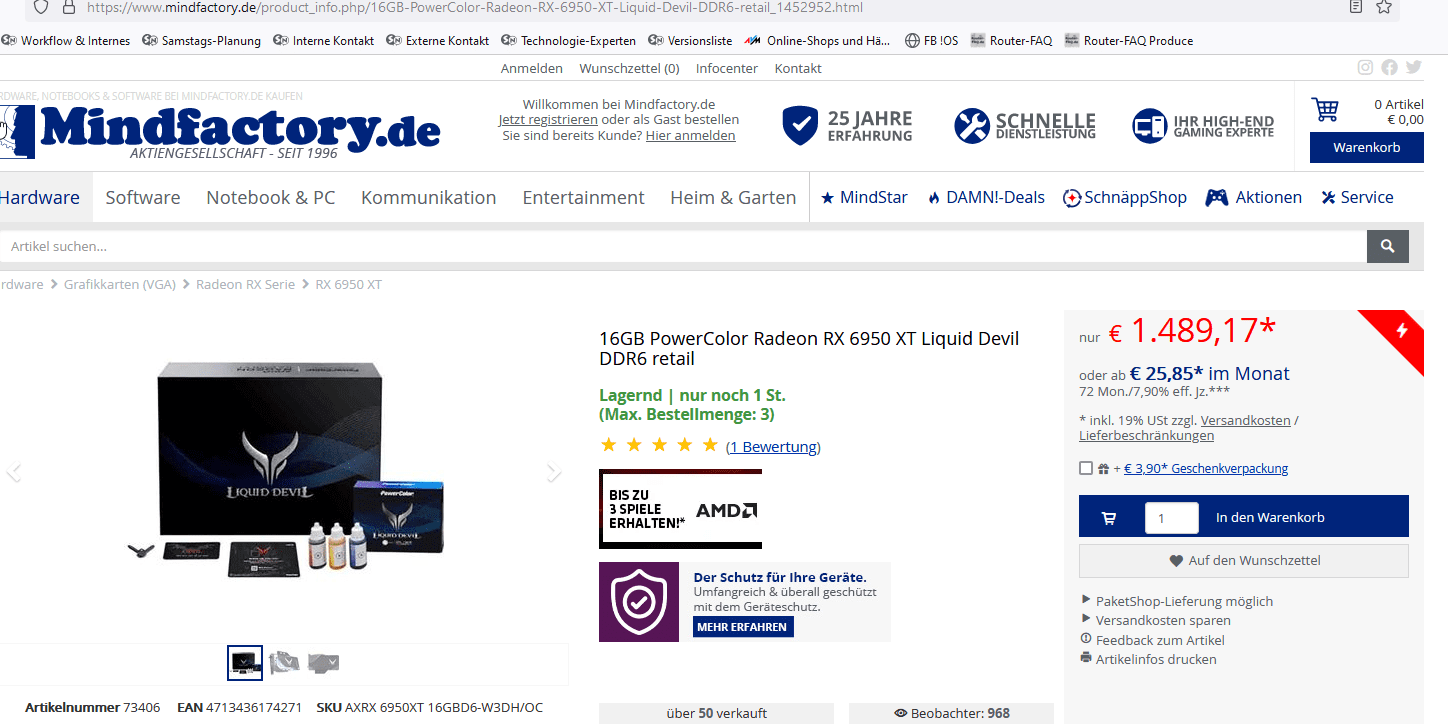Click Feedback zum Artikel link
This screenshot has width=1448, height=724.
click(1160, 640)
